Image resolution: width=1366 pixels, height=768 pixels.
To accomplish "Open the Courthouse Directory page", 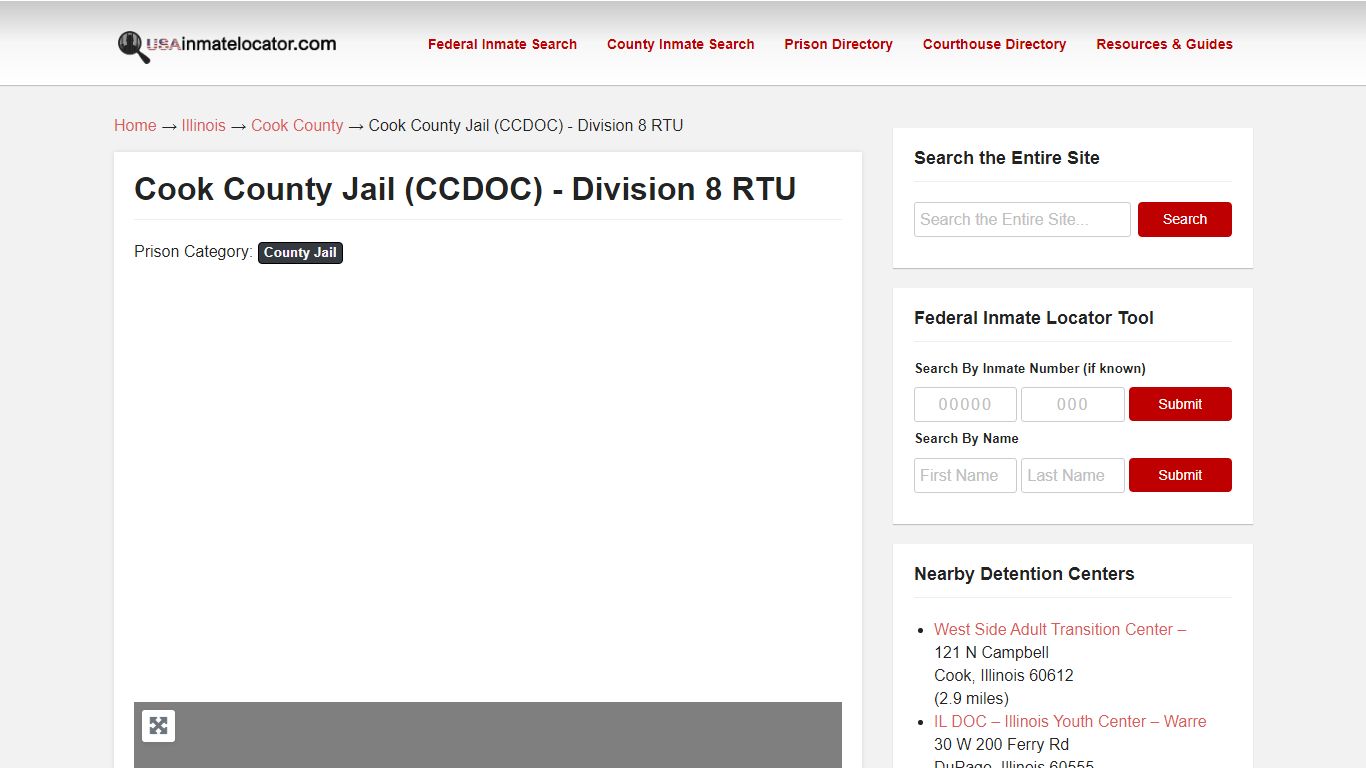I will coord(994,44).
